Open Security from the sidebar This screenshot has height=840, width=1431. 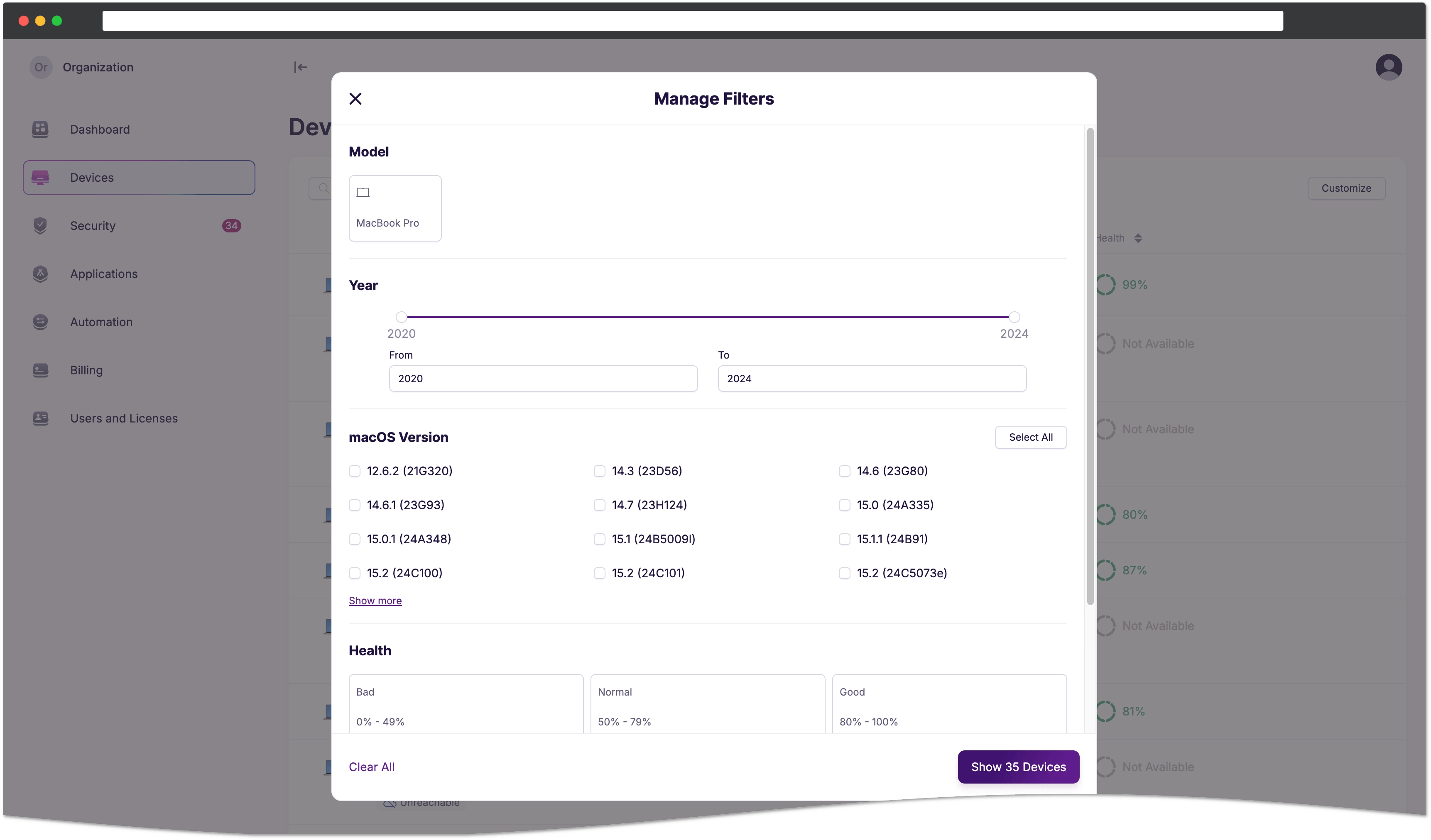click(139, 226)
